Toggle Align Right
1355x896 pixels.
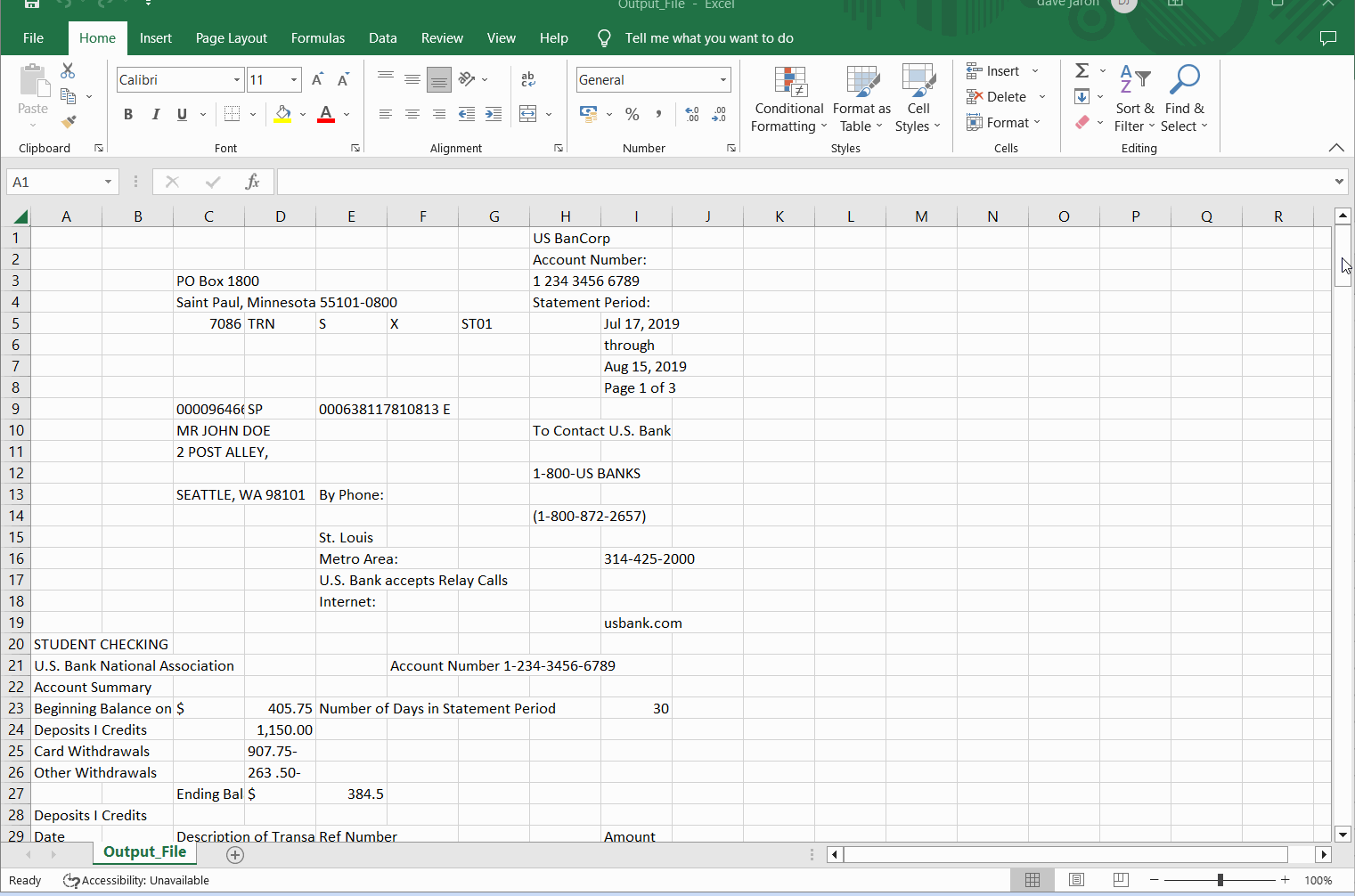(x=439, y=114)
